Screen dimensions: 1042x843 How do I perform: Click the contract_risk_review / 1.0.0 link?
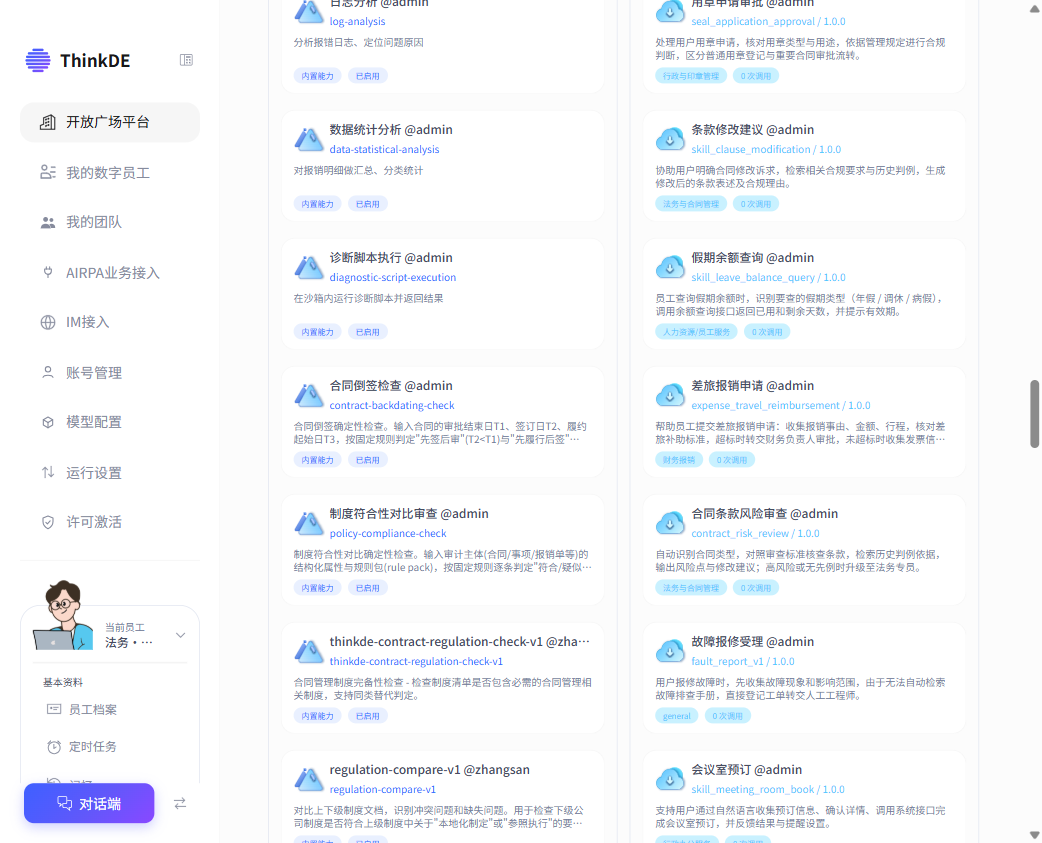pyautogui.click(x=756, y=533)
